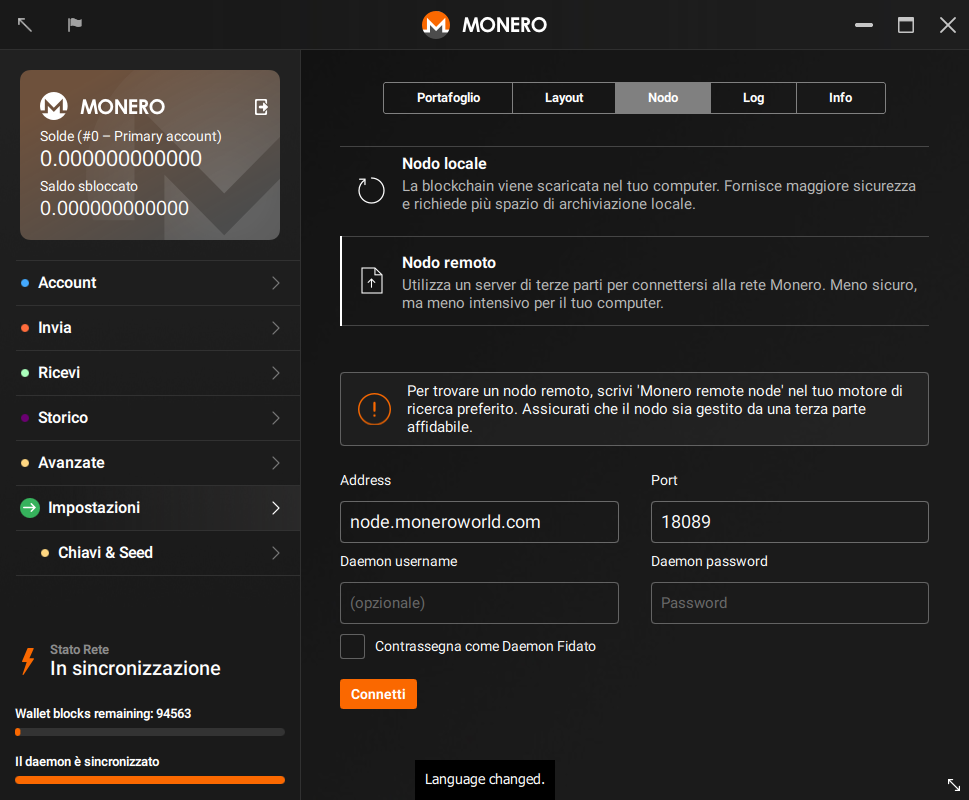Expand the Account menu chevron
The height and width of the screenshot is (800, 969).
[x=276, y=283]
